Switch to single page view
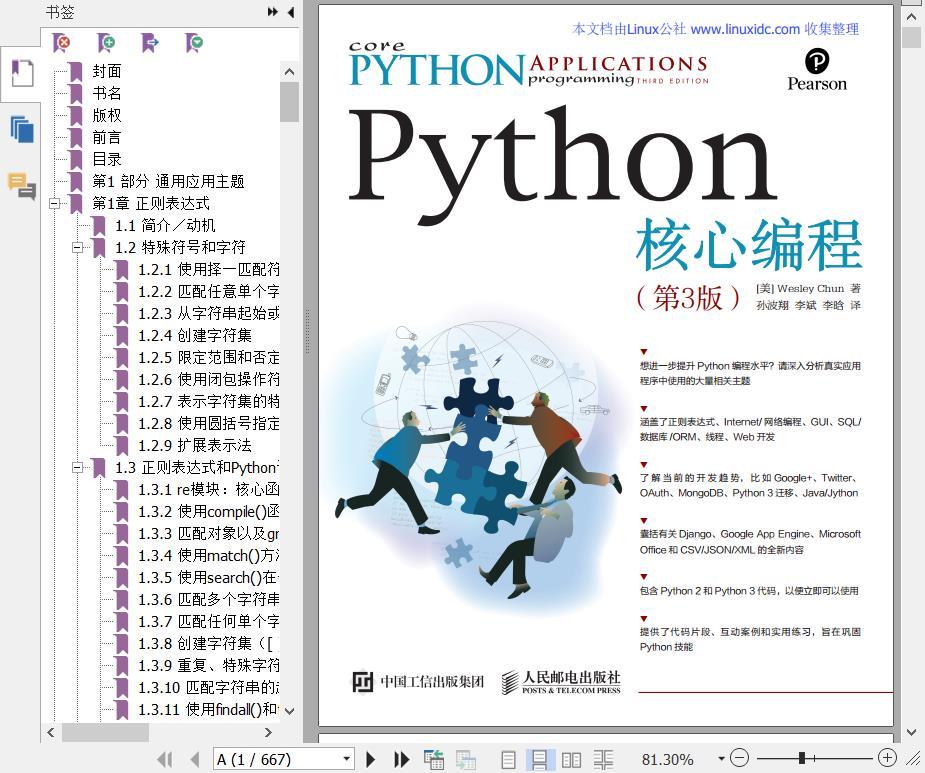Screen dimensions: 925x773 pyautogui.click(x=508, y=759)
